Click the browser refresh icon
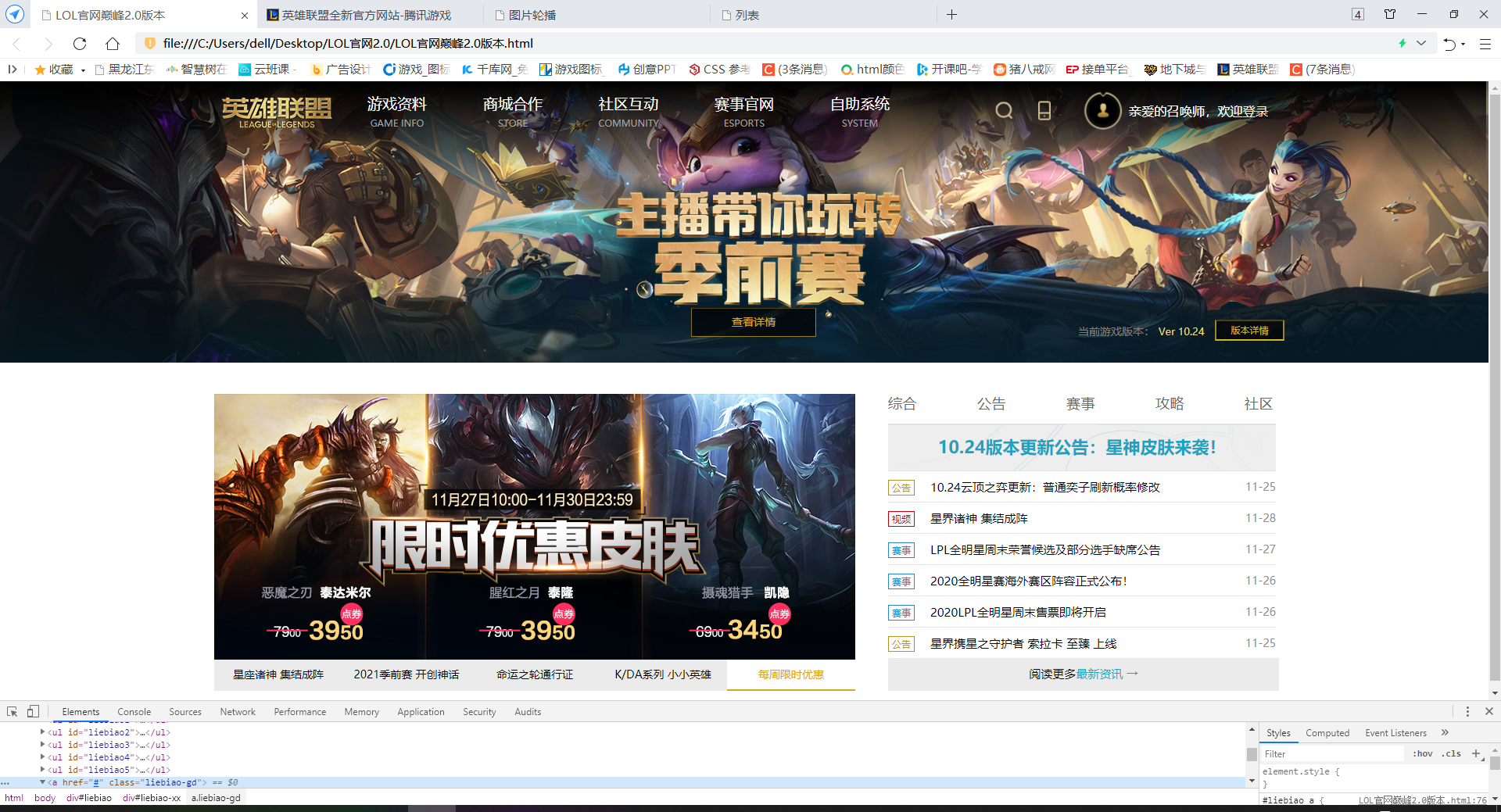 tap(80, 43)
